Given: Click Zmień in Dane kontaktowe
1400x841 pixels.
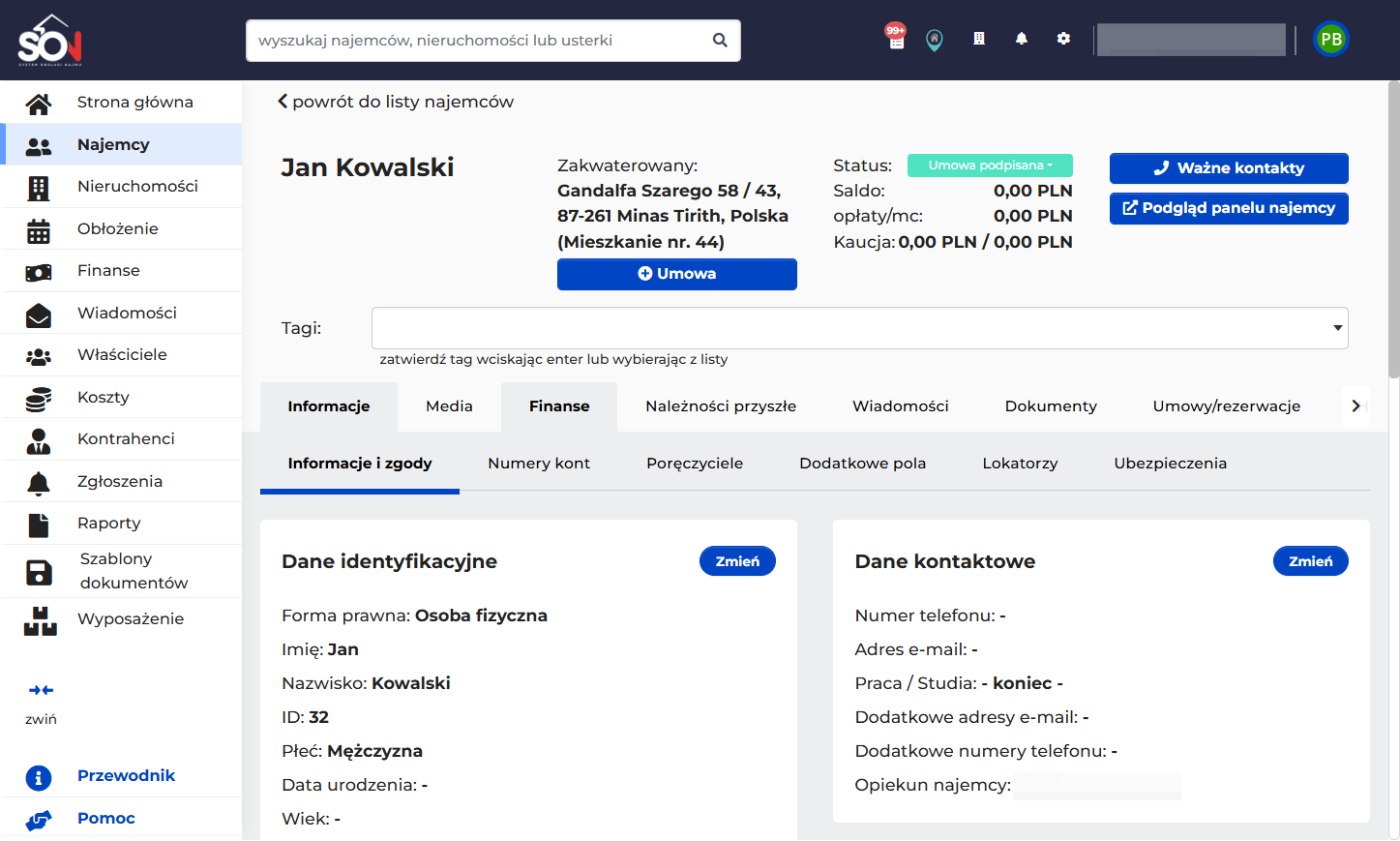Looking at the screenshot, I should (1310, 561).
